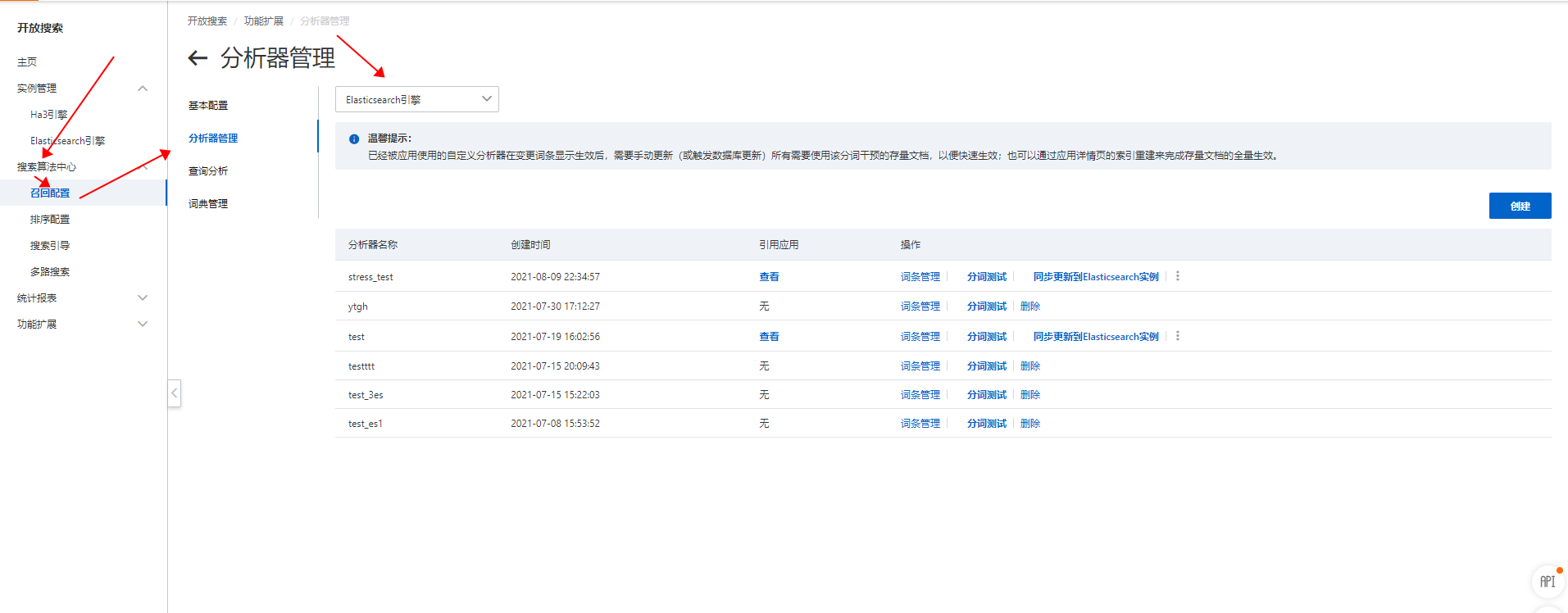Delete the testttt analyzer
Image resolution: width=1568 pixels, height=613 pixels.
tap(1030, 366)
